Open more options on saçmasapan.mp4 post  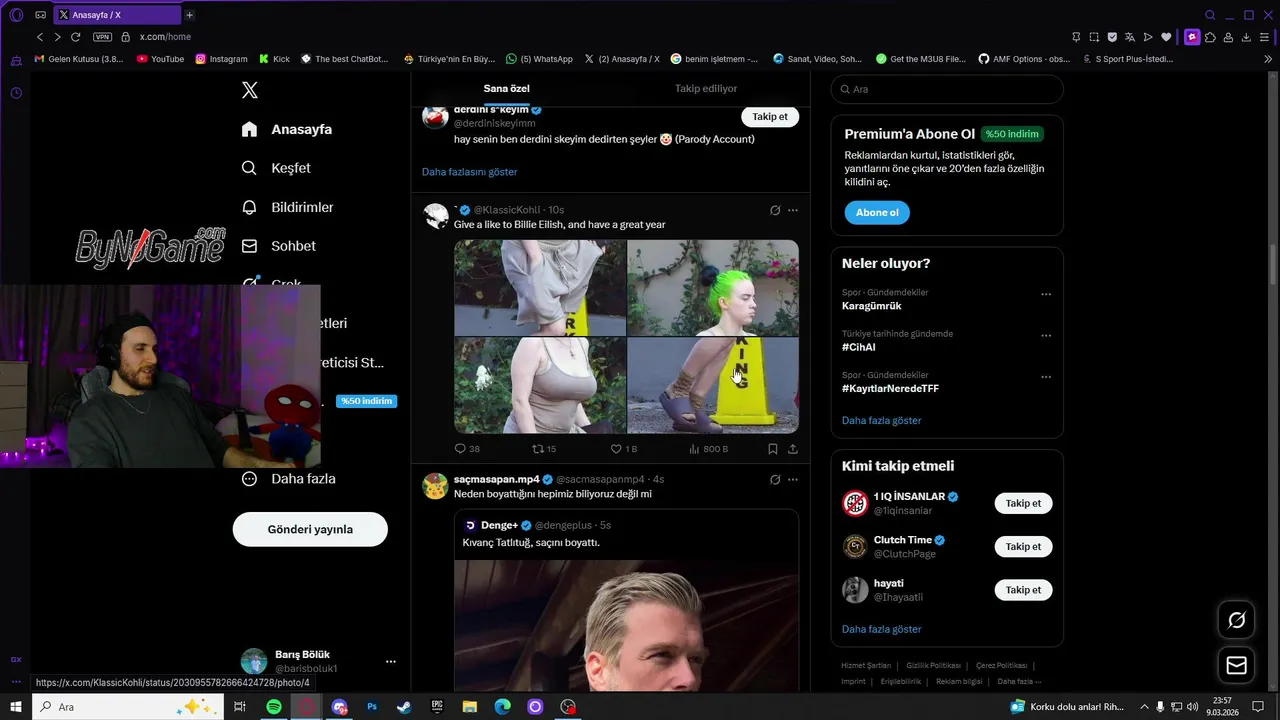coord(793,480)
